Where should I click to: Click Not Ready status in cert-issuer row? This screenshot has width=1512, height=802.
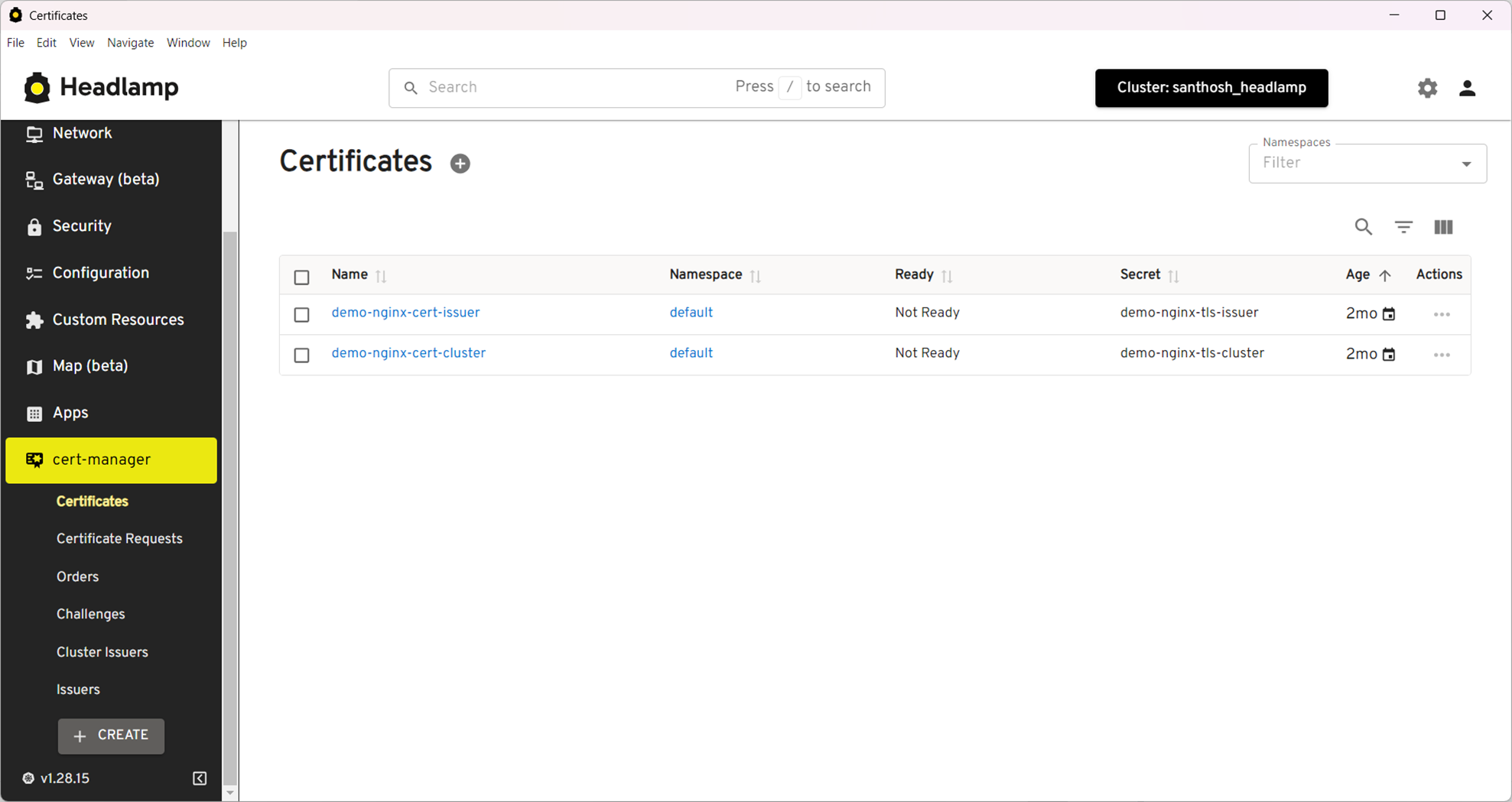[x=927, y=313]
